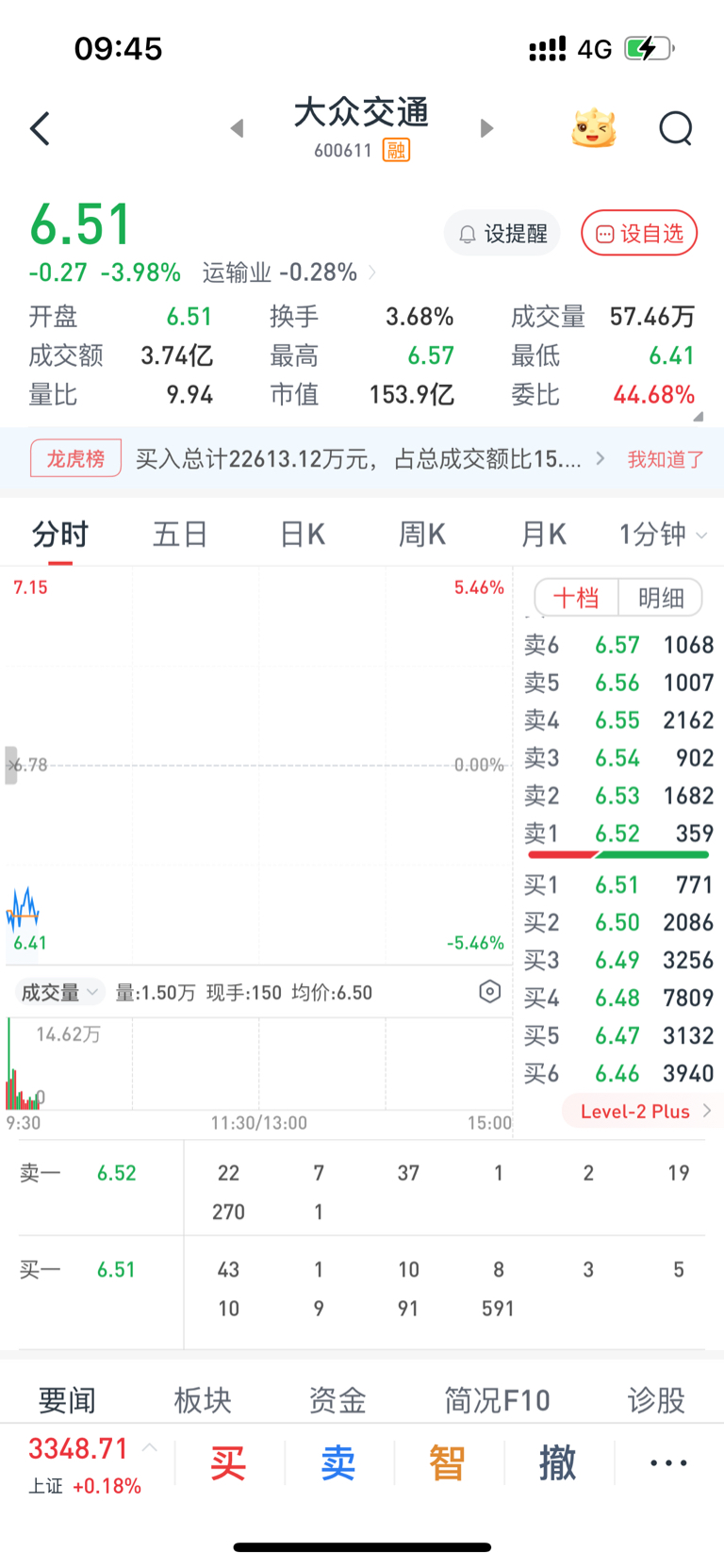Tap the red 买 buy button
The width and height of the screenshot is (724, 1568).
[228, 1463]
